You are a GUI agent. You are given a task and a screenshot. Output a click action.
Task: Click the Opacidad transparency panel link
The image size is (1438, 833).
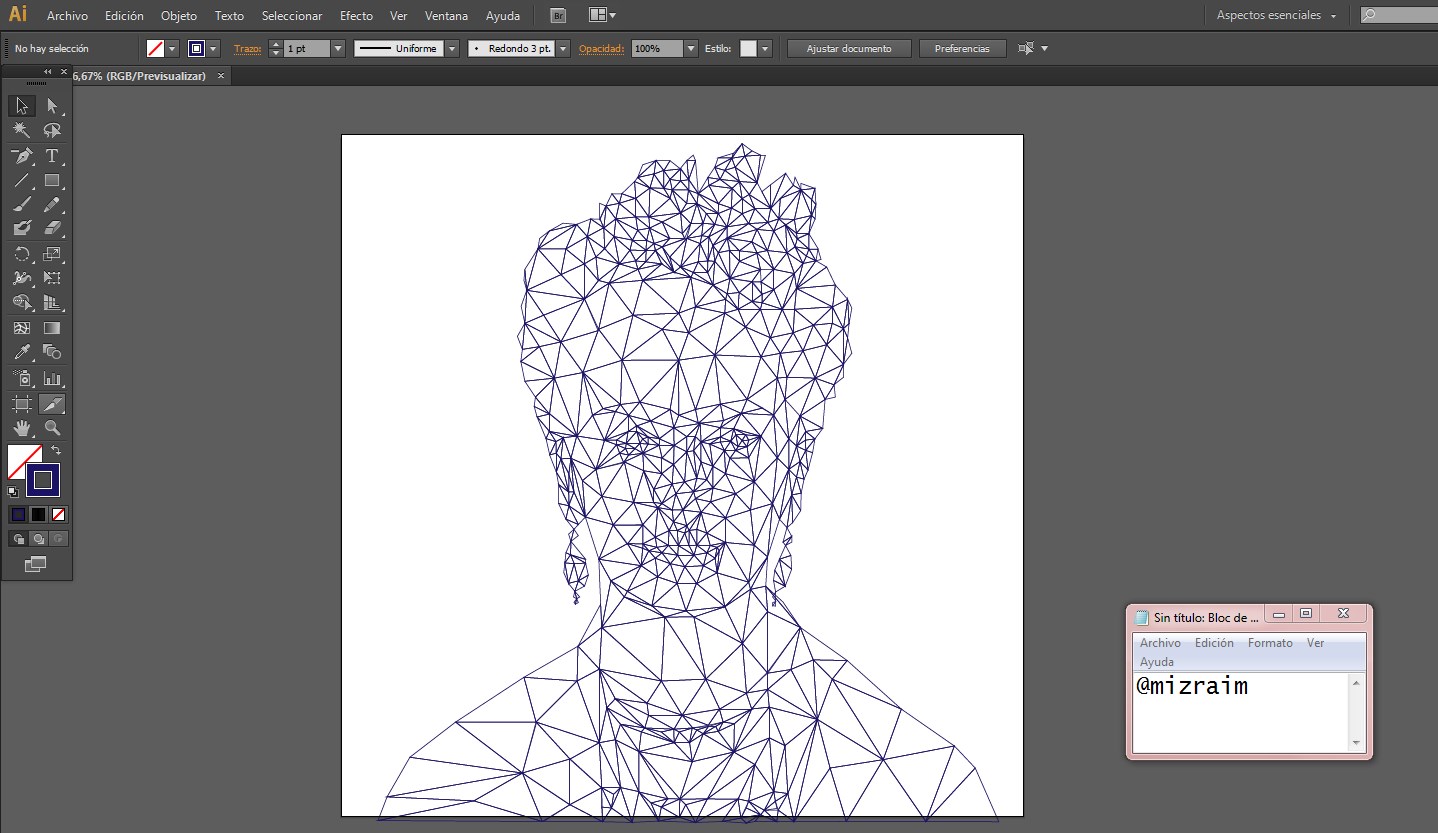click(x=602, y=48)
